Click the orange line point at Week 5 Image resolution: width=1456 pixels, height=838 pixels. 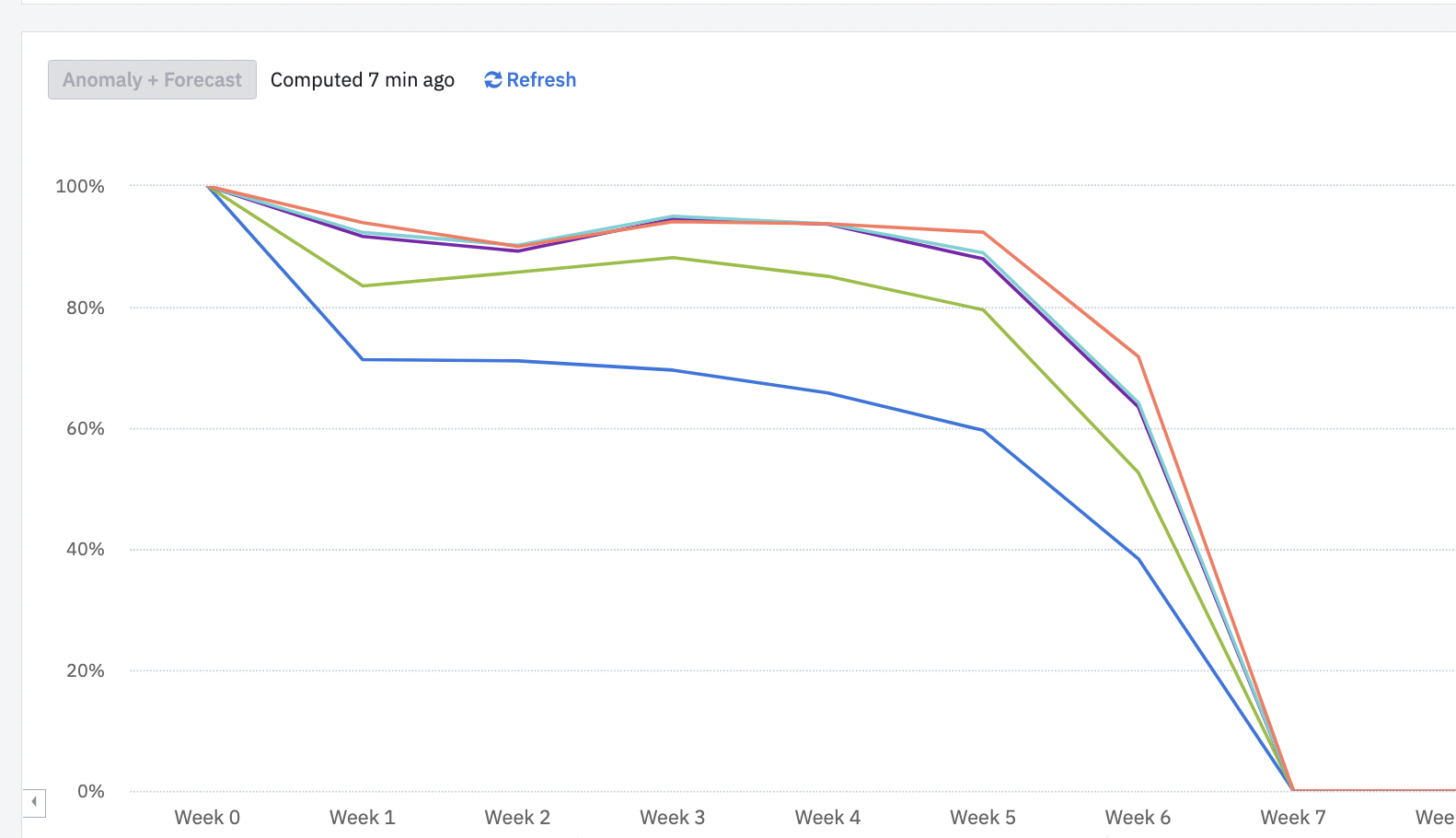tap(983, 232)
